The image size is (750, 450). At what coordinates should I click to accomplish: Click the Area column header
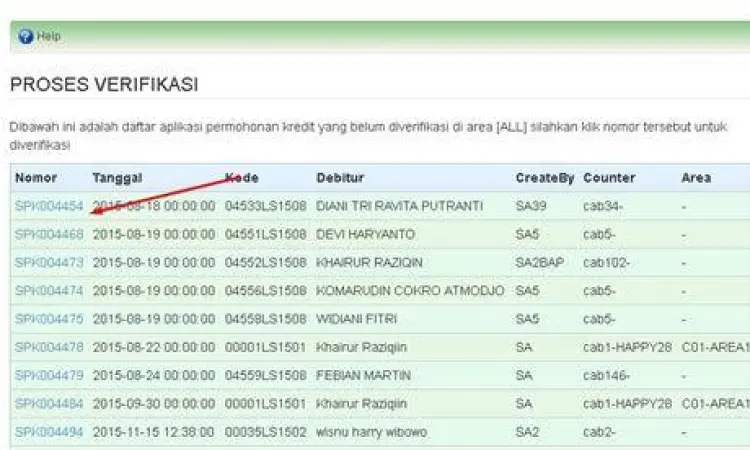[696, 178]
